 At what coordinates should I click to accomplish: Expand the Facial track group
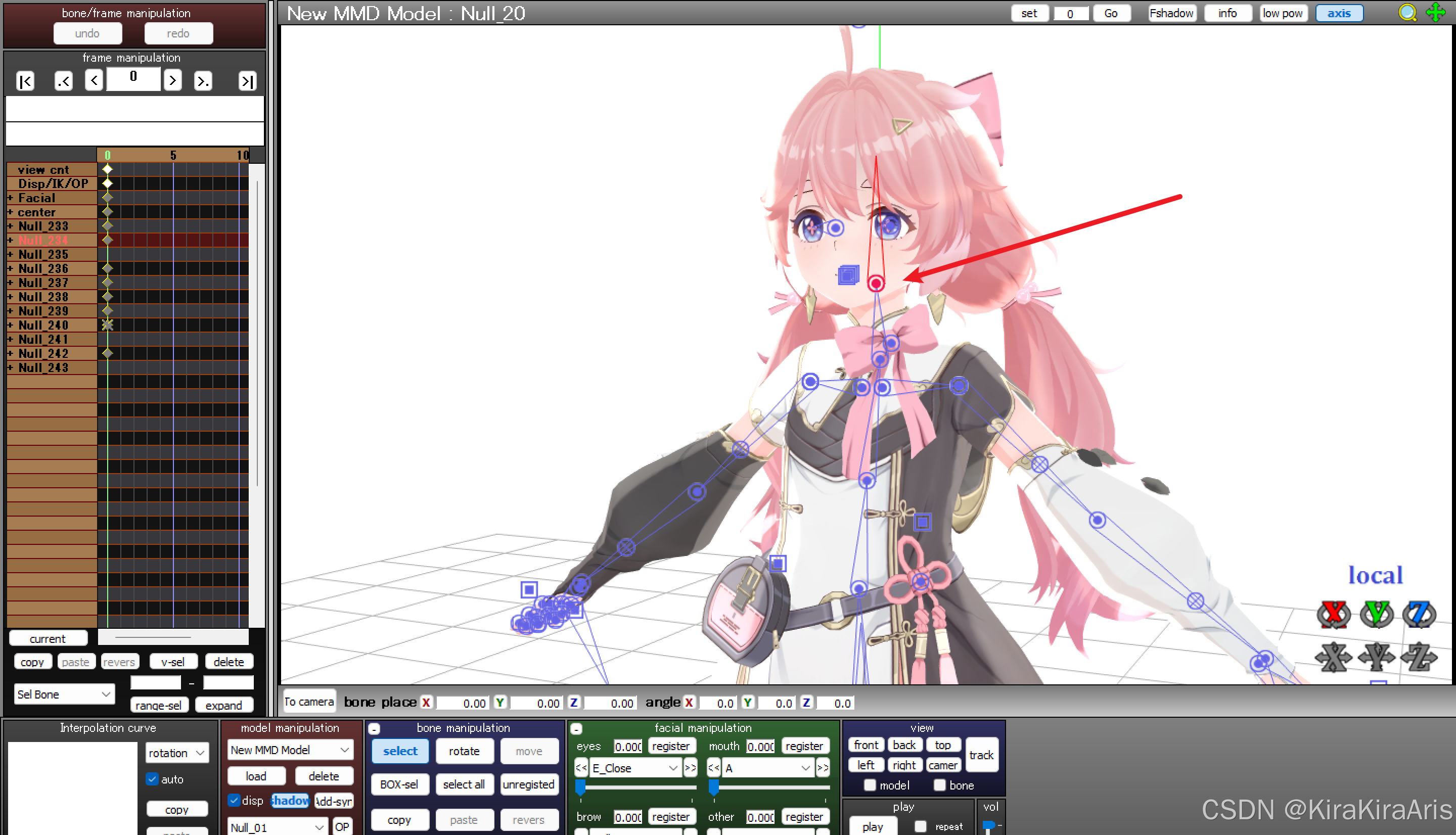pos(10,198)
